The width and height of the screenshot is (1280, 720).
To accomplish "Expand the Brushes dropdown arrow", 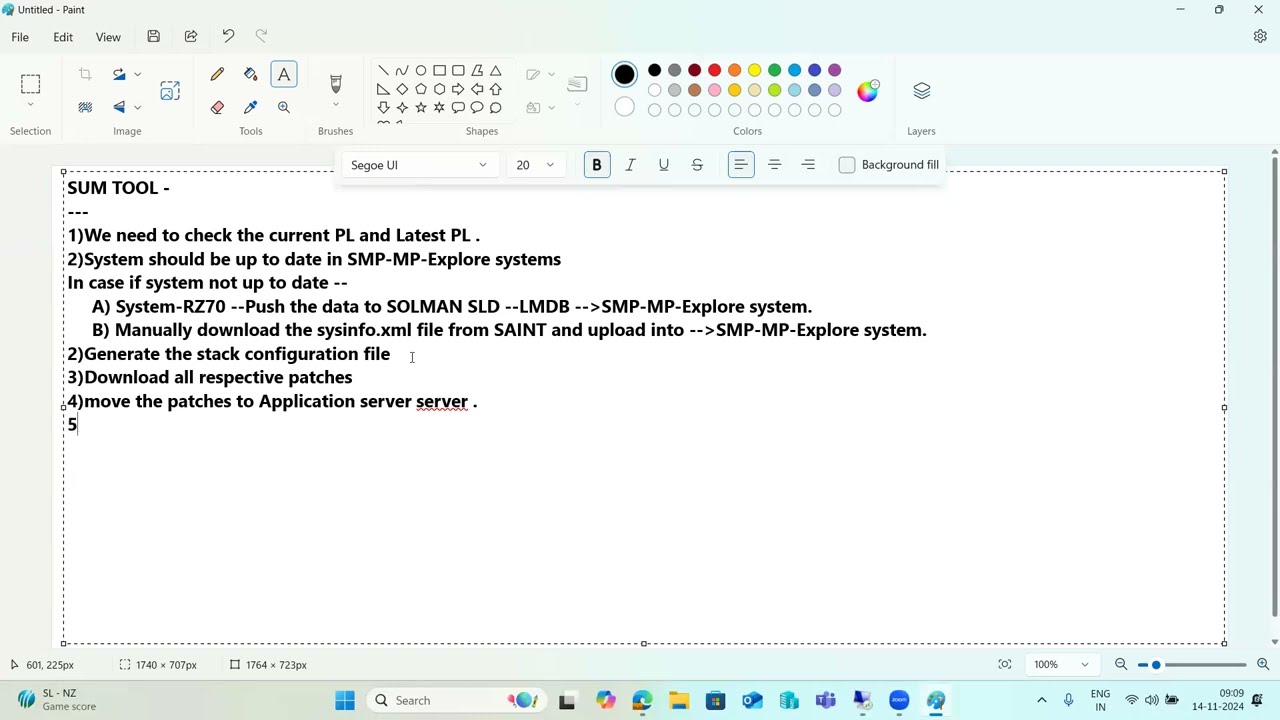I will pos(335,106).
